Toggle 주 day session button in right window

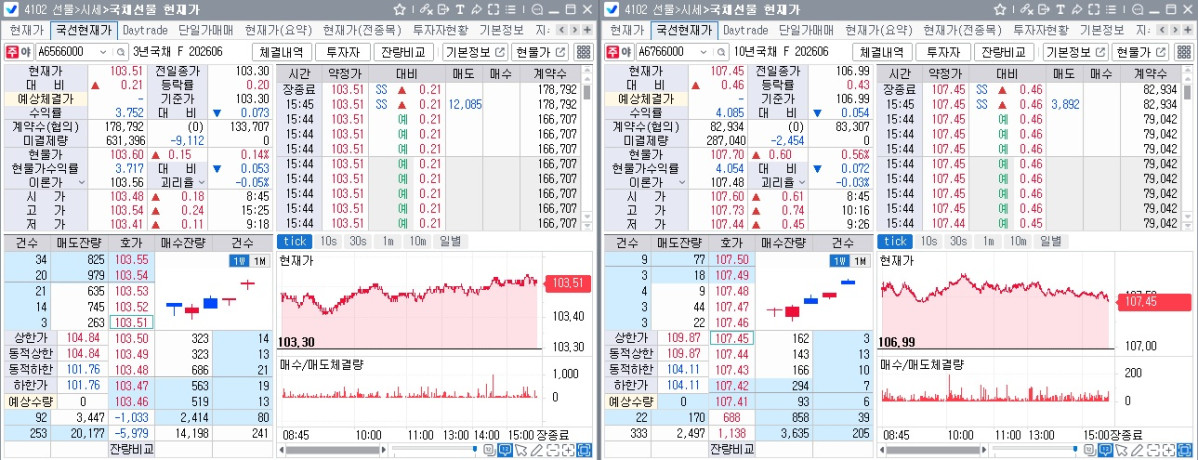pyautogui.click(x=612, y=52)
